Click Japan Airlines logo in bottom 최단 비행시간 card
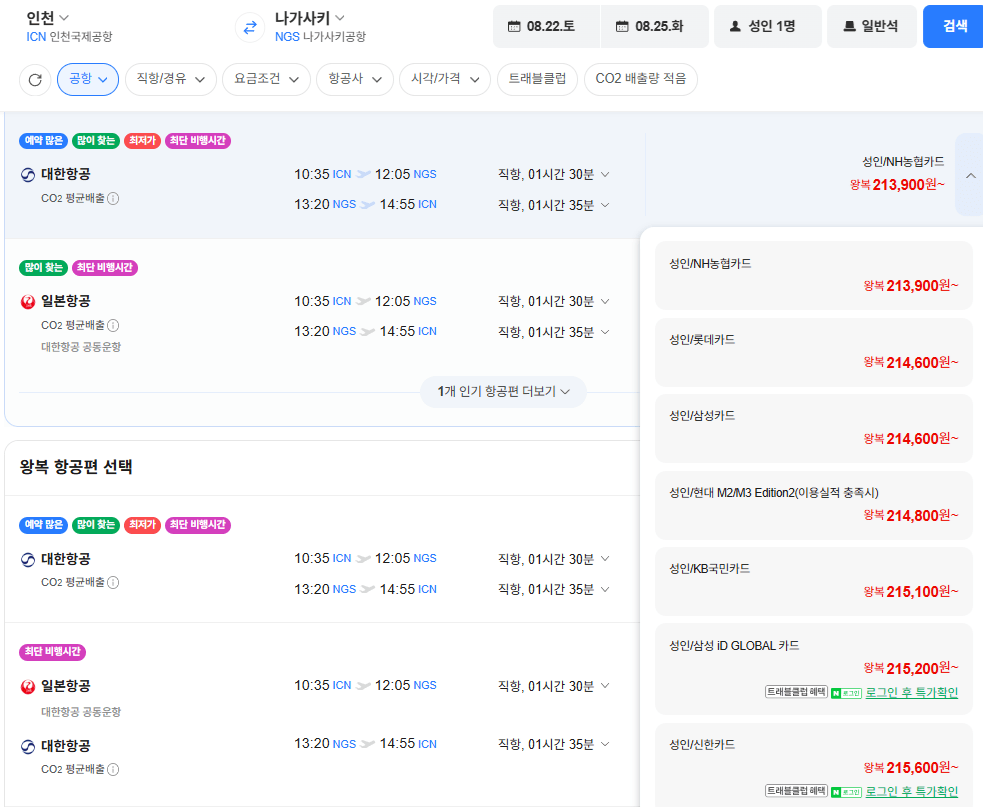983x807 pixels. [28, 687]
